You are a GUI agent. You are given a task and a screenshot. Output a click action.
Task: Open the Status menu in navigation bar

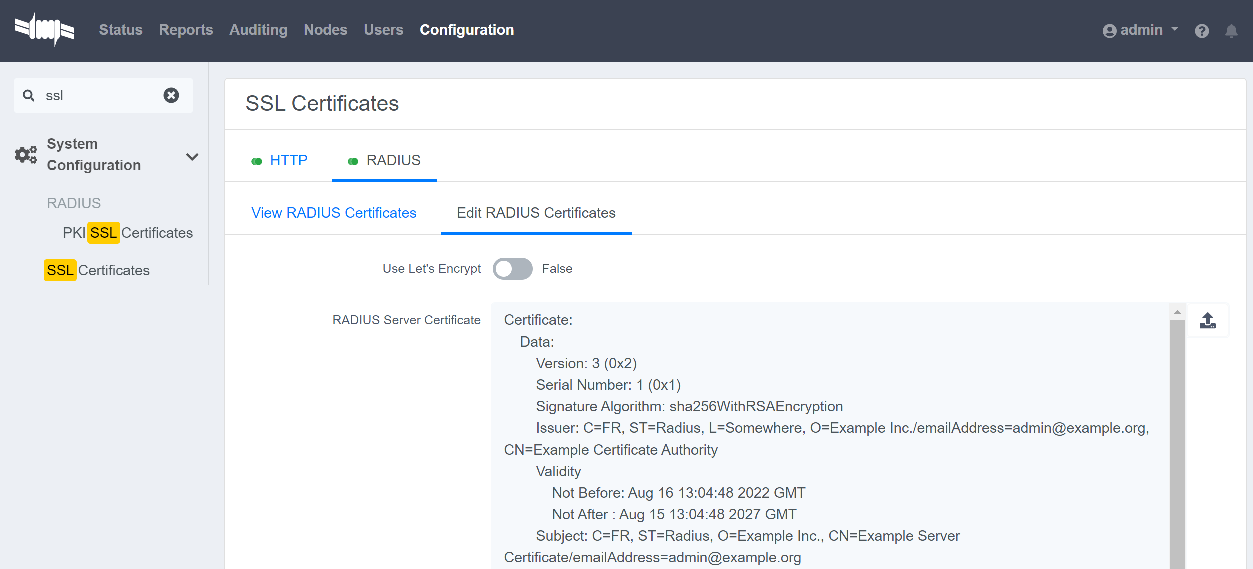[x=120, y=30]
